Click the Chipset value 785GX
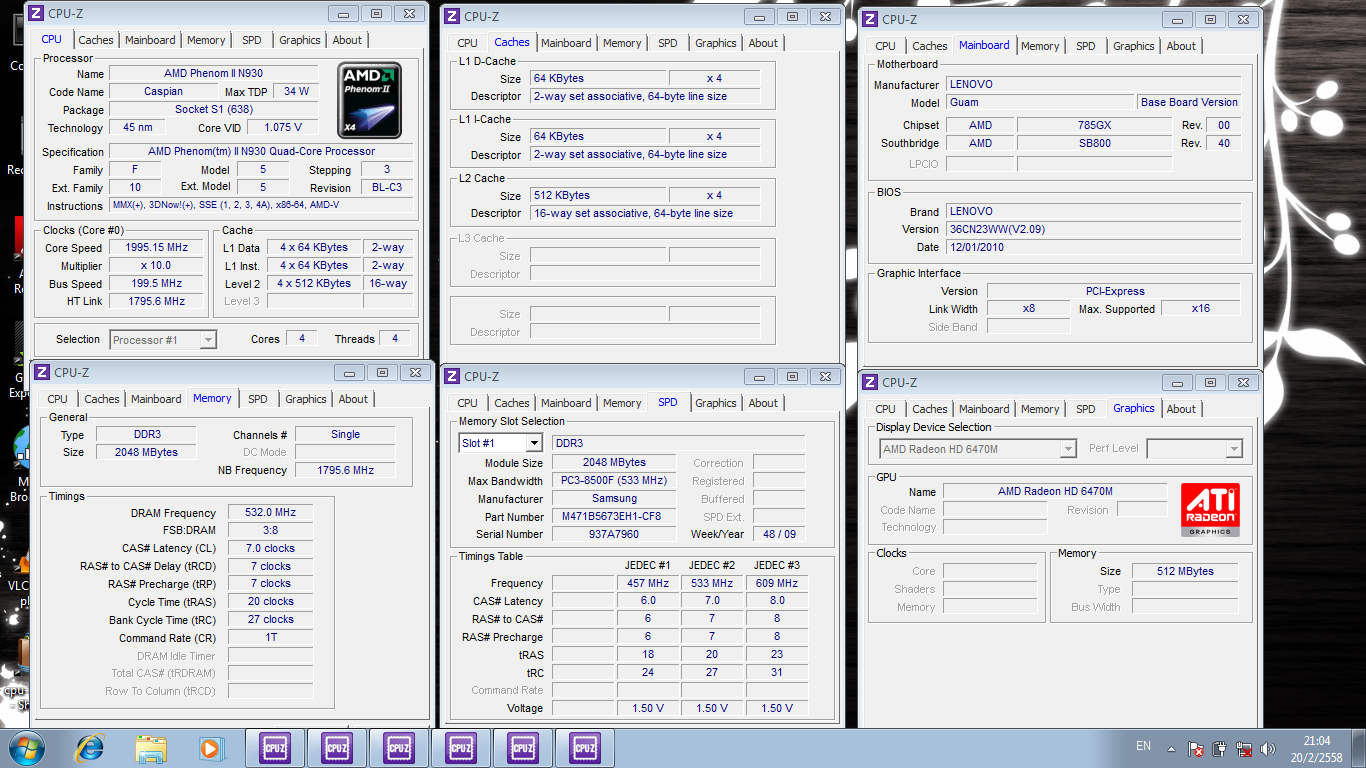The width and height of the screenshot is (1366, 768). pos(1094,125)
